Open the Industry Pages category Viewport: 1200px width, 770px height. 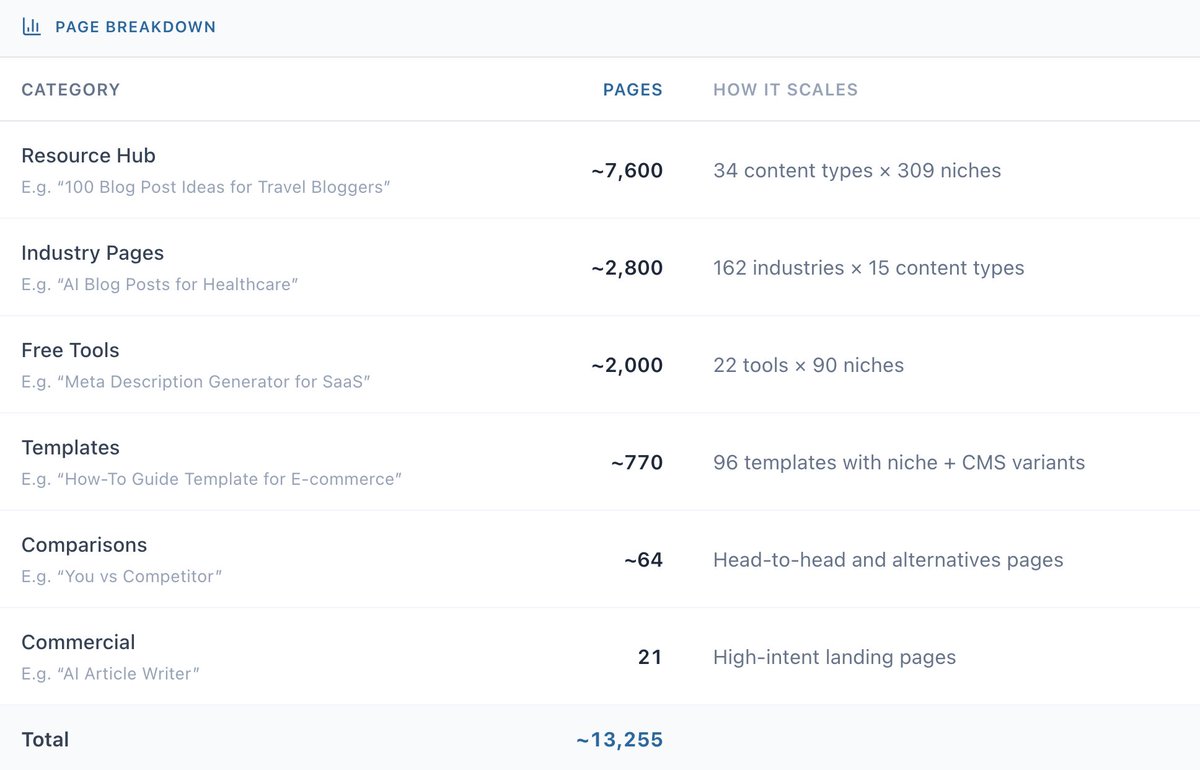coord(92,253)
